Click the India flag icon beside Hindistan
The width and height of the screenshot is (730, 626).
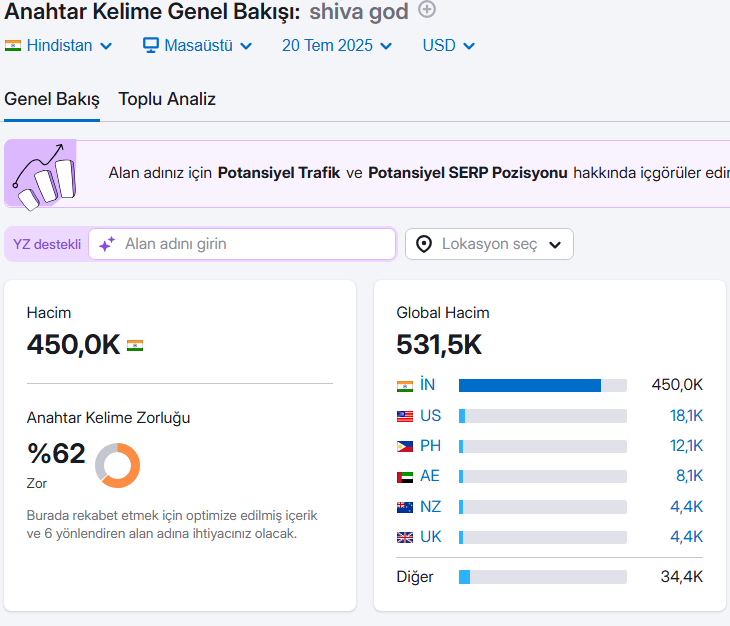click(x=13, y=46)
